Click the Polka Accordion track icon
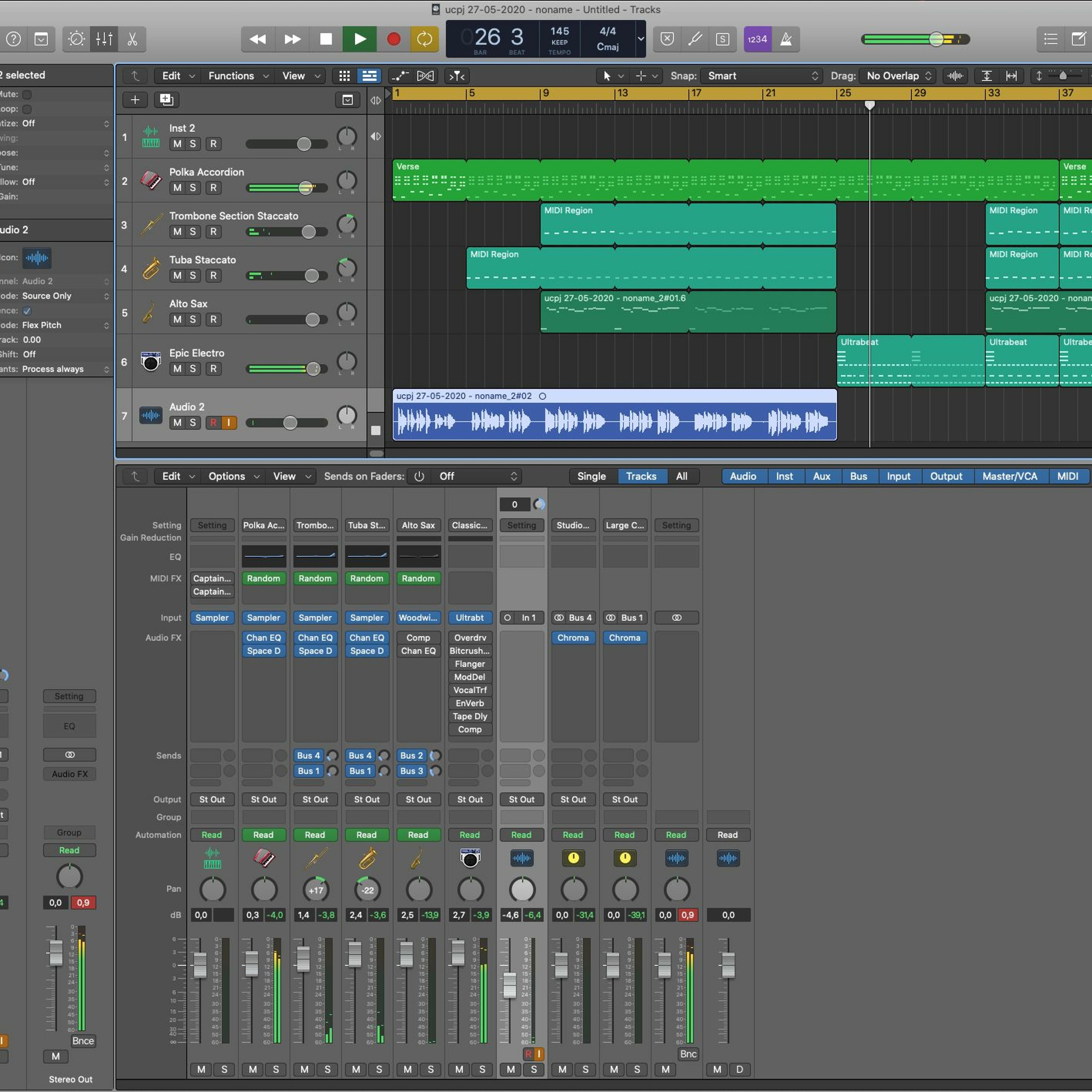Screen dimensions: 1092x1092 pyautogui.click(x=150, y=181)
